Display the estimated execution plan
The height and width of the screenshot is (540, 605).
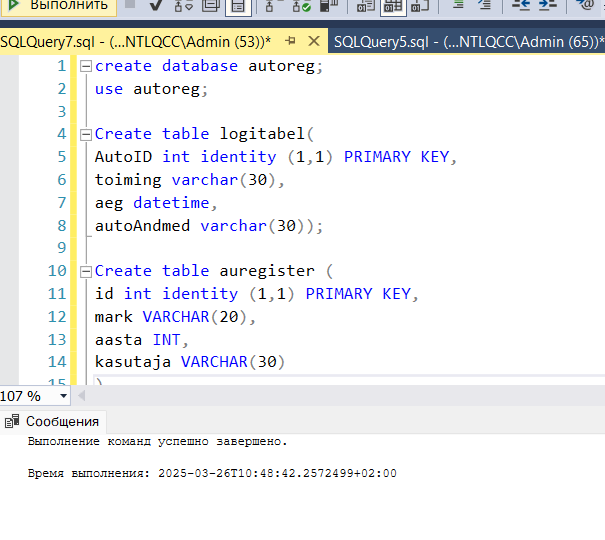(183, 6)
